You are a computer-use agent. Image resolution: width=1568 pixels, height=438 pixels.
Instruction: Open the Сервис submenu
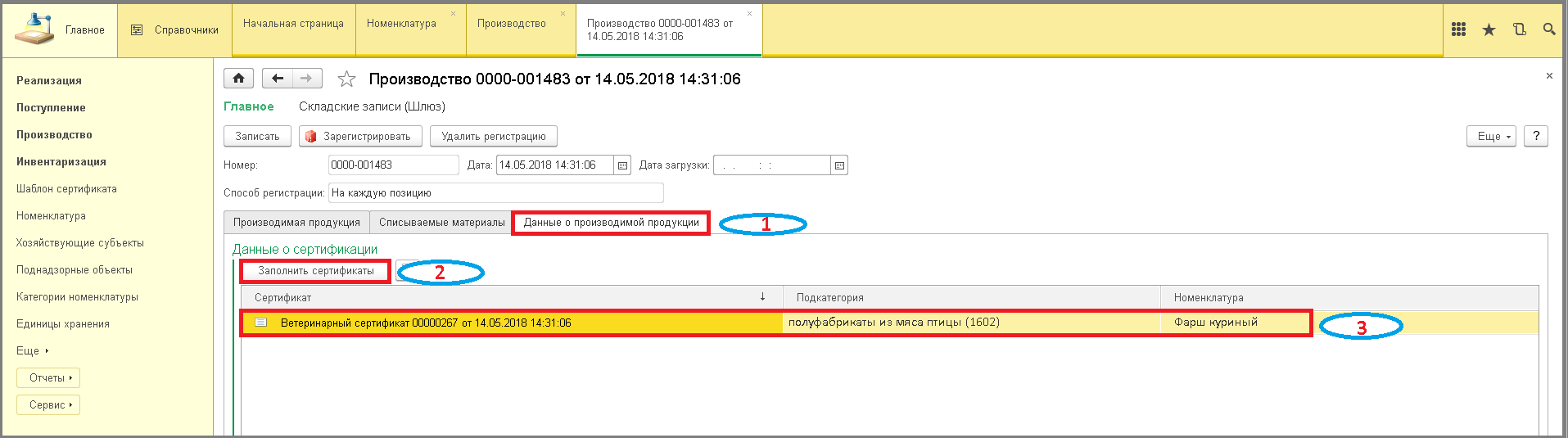coord(48,404)
